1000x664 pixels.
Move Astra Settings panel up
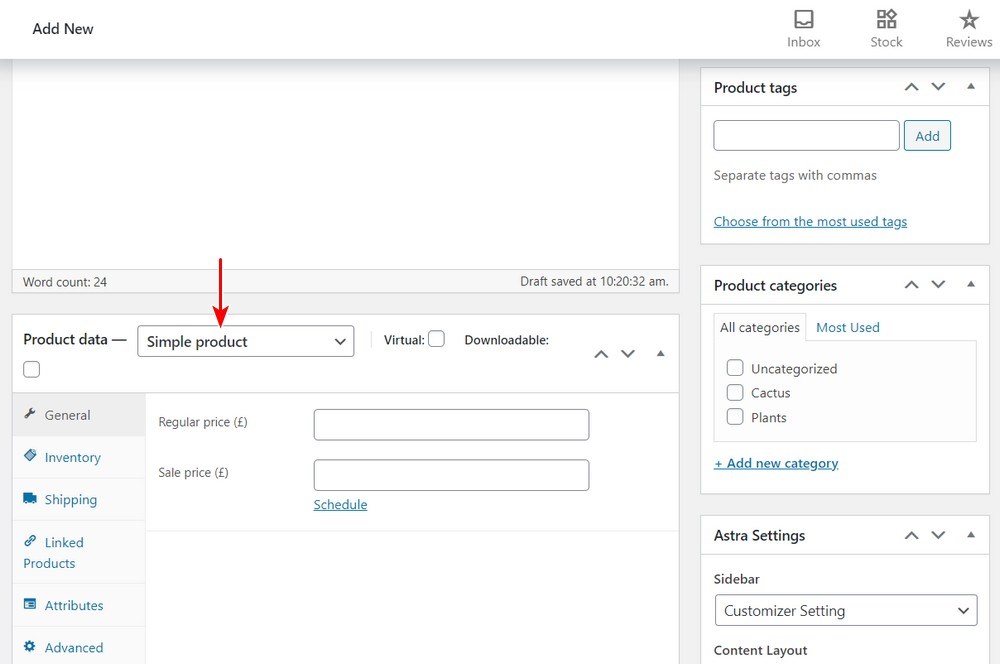click(x=911, y=536)
